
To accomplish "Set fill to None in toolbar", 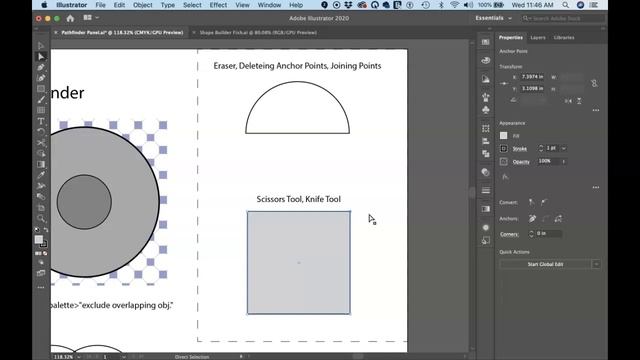I will coord(45,253).
